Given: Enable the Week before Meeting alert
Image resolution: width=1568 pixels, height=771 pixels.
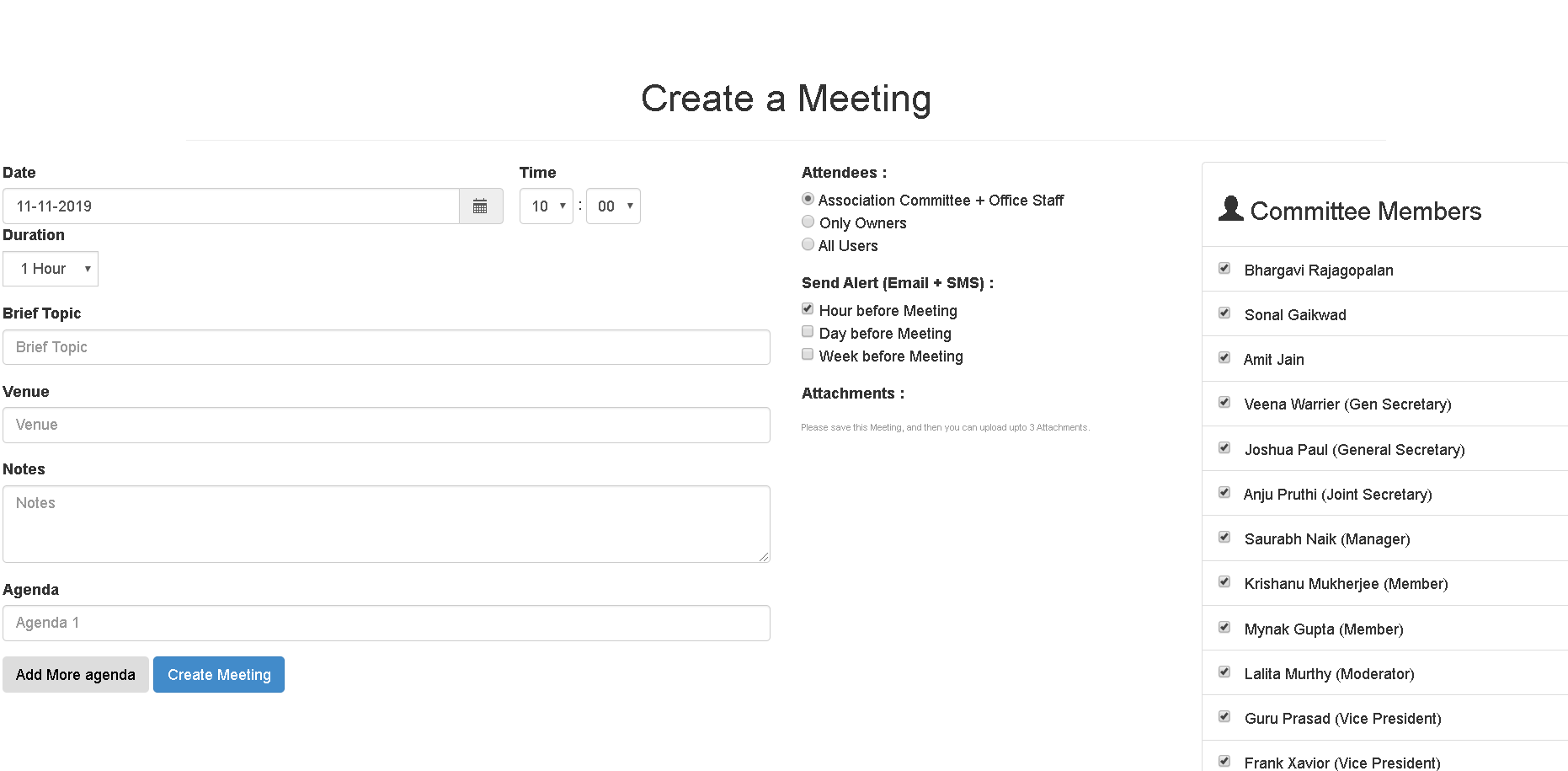Looking at the screenshot, I should coord(807,354).
